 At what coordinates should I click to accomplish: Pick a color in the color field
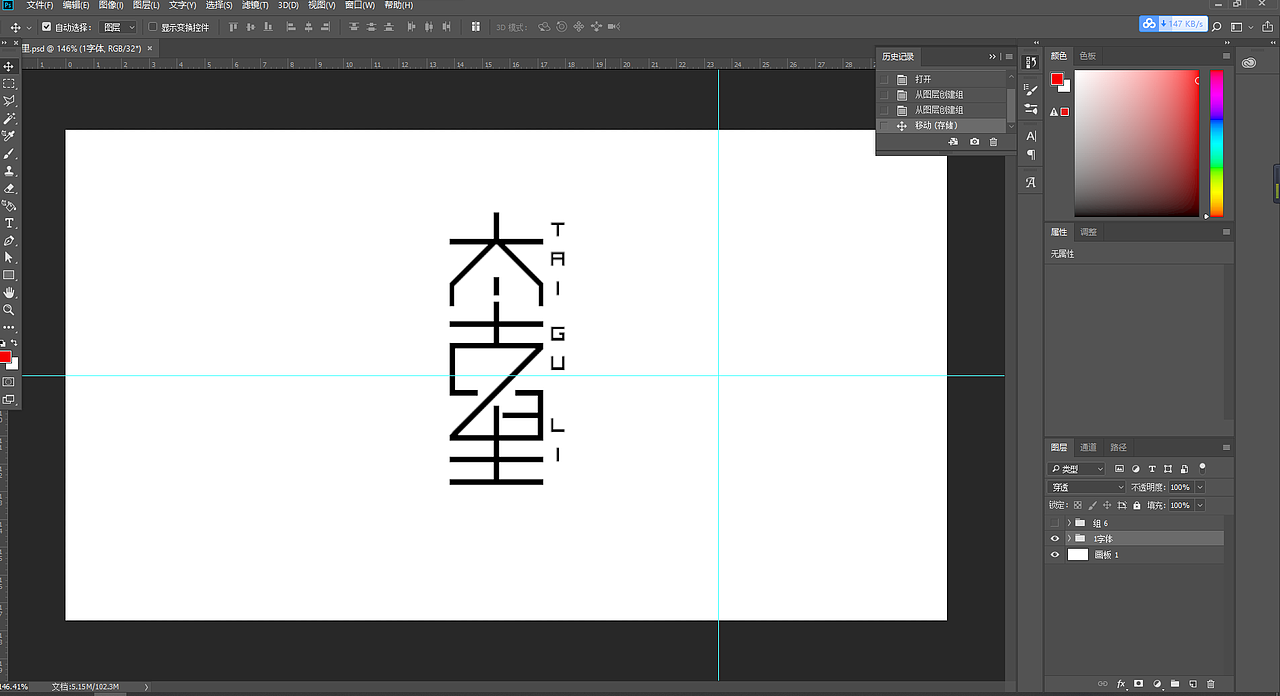[1137, 144]
